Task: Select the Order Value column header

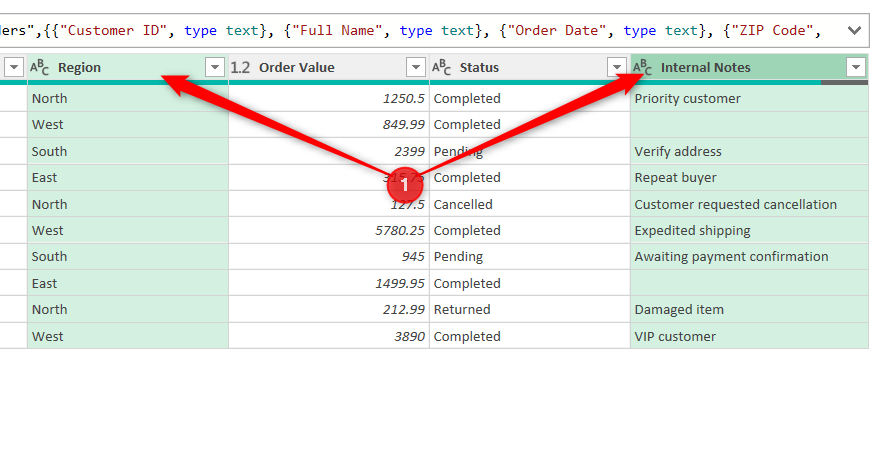Action: pos(329,68)
